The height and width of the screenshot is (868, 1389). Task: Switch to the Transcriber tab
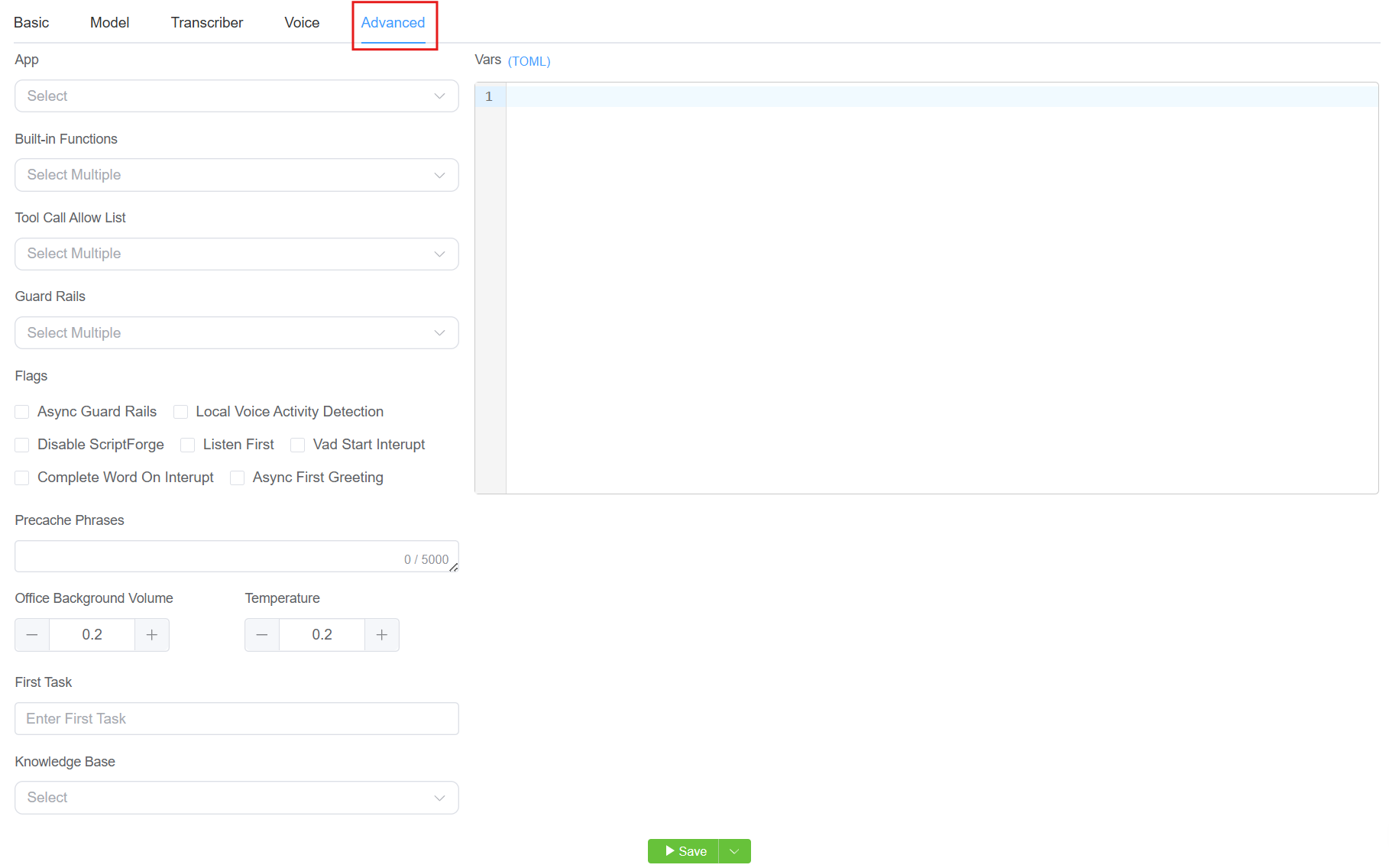[207, 23]
